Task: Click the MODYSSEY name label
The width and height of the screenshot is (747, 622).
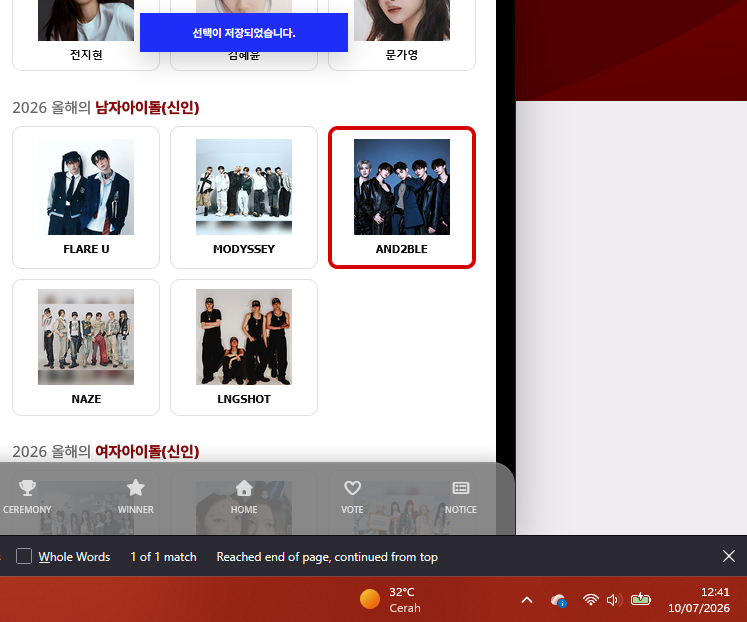Action: 244,249
